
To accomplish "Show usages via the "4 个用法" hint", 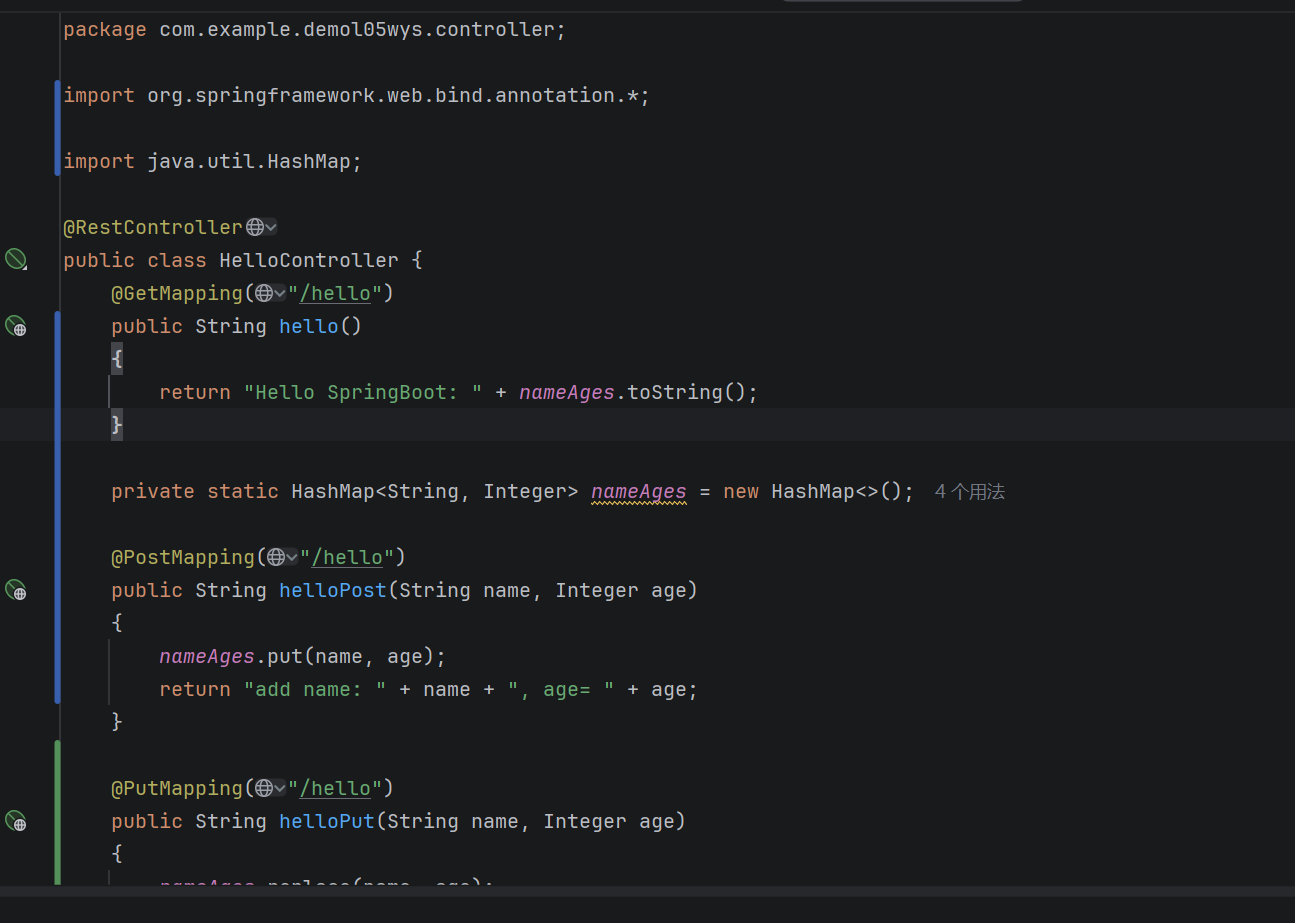I will coord(969,491).
